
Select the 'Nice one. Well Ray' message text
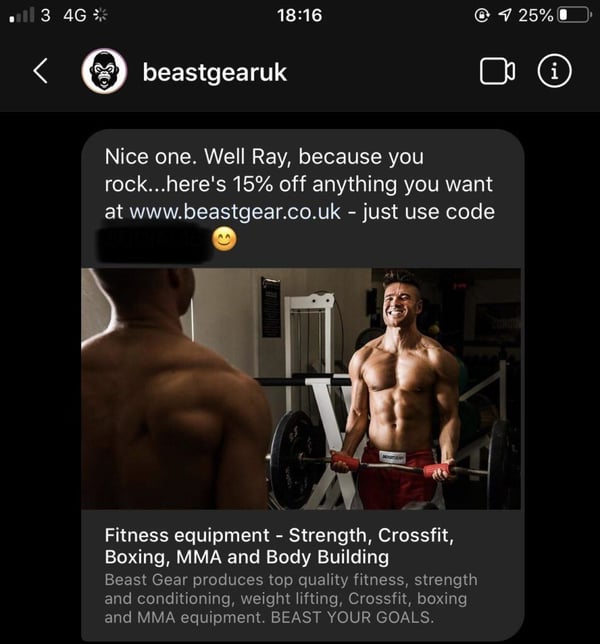300,198
